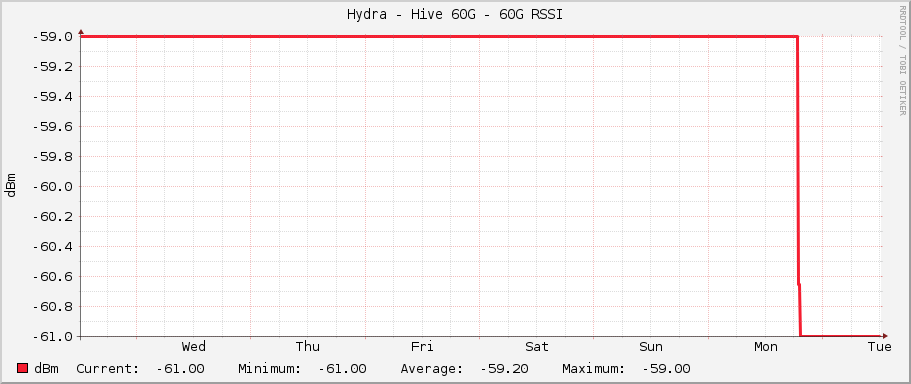Click the 'dBm' legend label beside the red swatch
The height and width of the screenshot is (384, 911).
coord(46,369)
